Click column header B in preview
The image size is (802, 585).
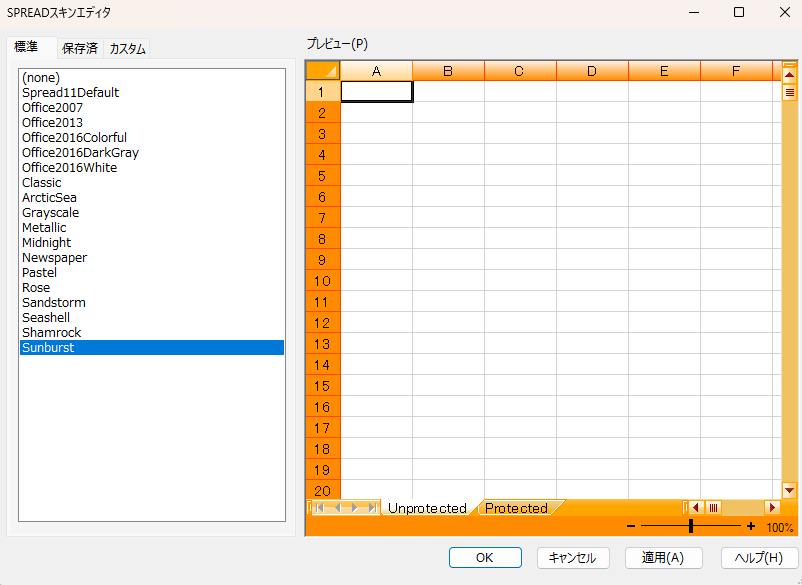click(x=448, y=71)
